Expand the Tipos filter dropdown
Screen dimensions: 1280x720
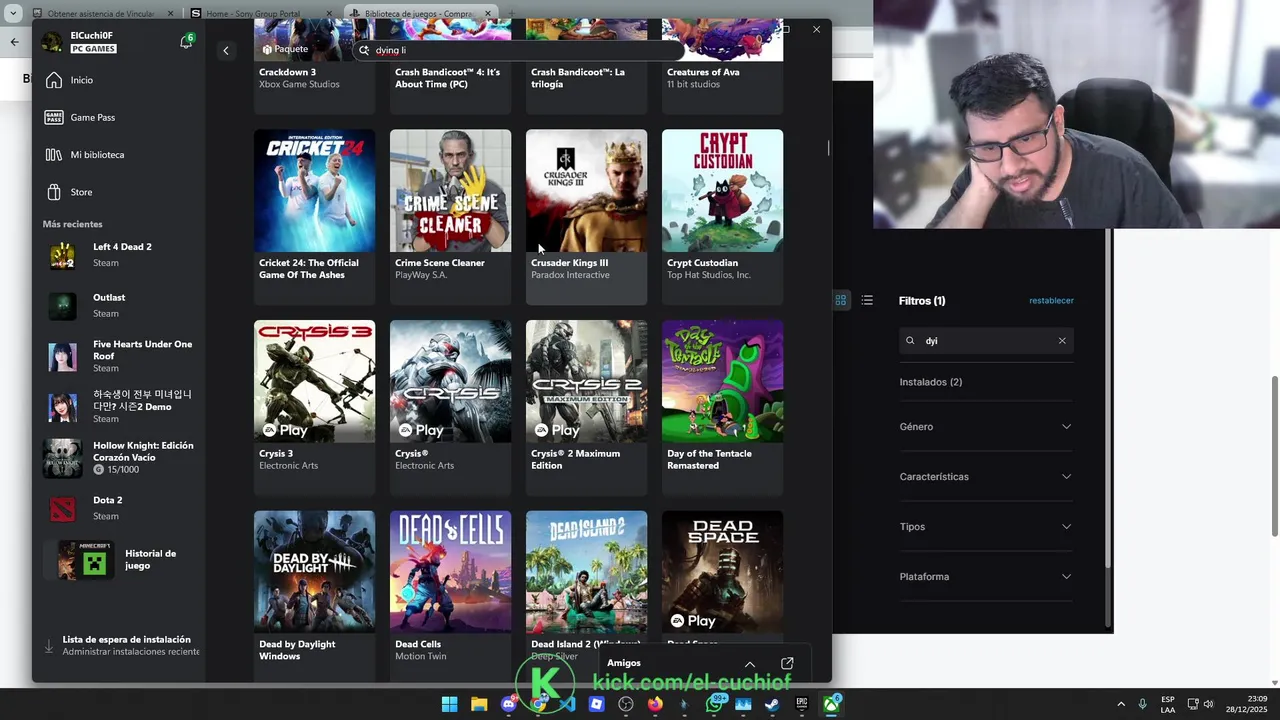tap(986, 527)
